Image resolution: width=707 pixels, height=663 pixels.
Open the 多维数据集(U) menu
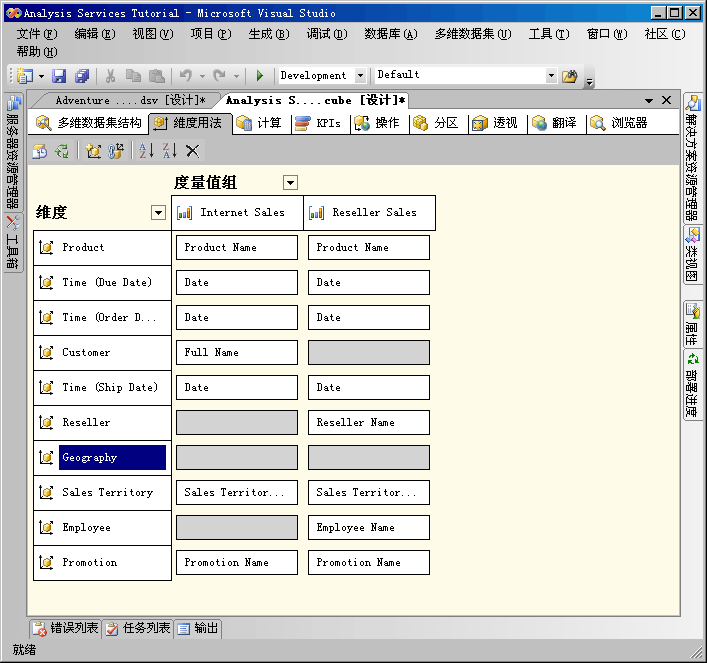(473, 34)
